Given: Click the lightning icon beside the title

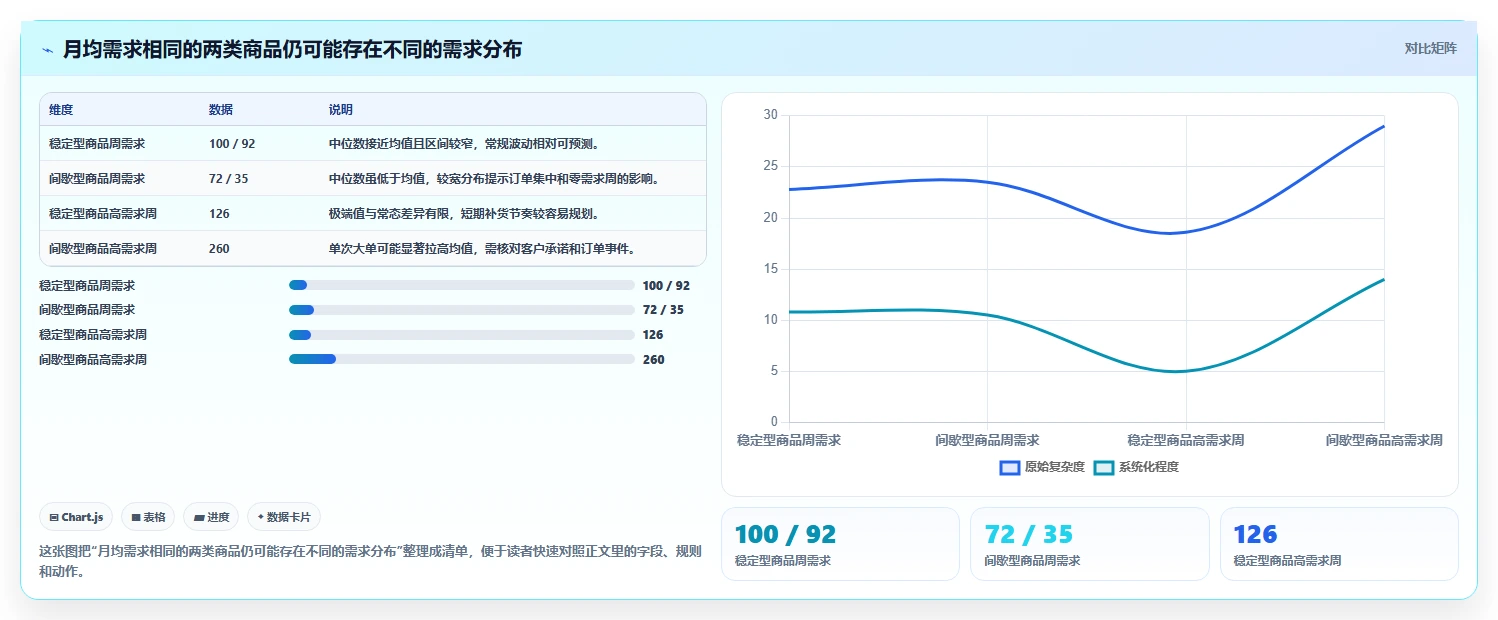Looking at the screenshot, I should pos(48,50).
